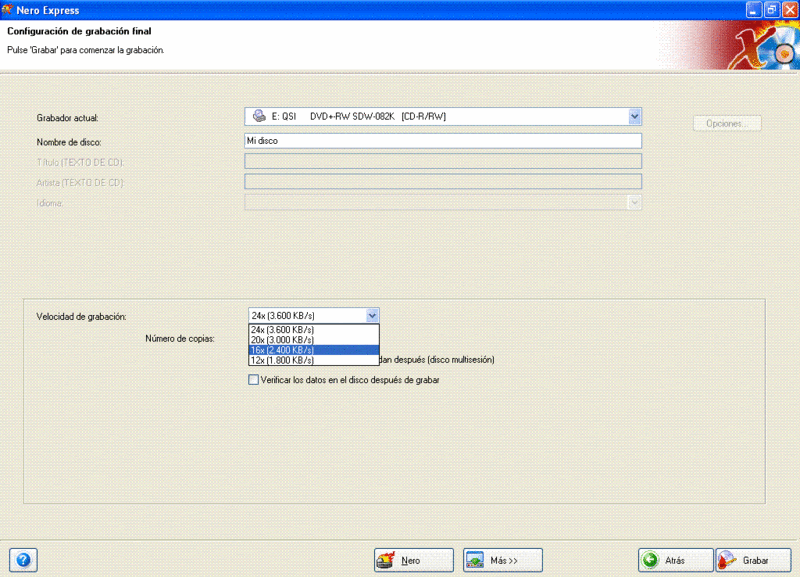Switch to full Nero application button
The height and width of the screenshot is (577, 800).
coord(414,560)
